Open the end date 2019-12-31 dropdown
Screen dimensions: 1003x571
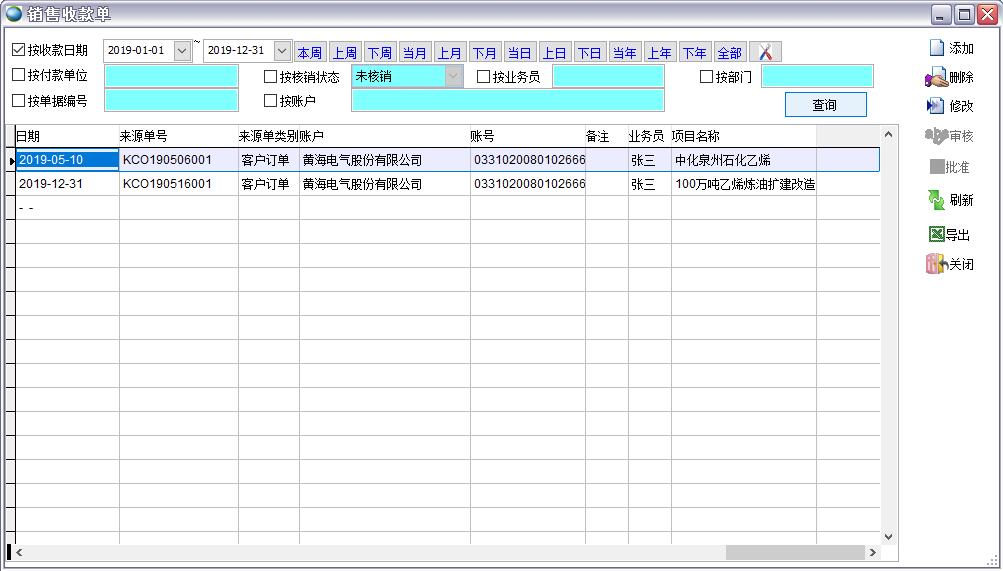(x=282, y=50)
